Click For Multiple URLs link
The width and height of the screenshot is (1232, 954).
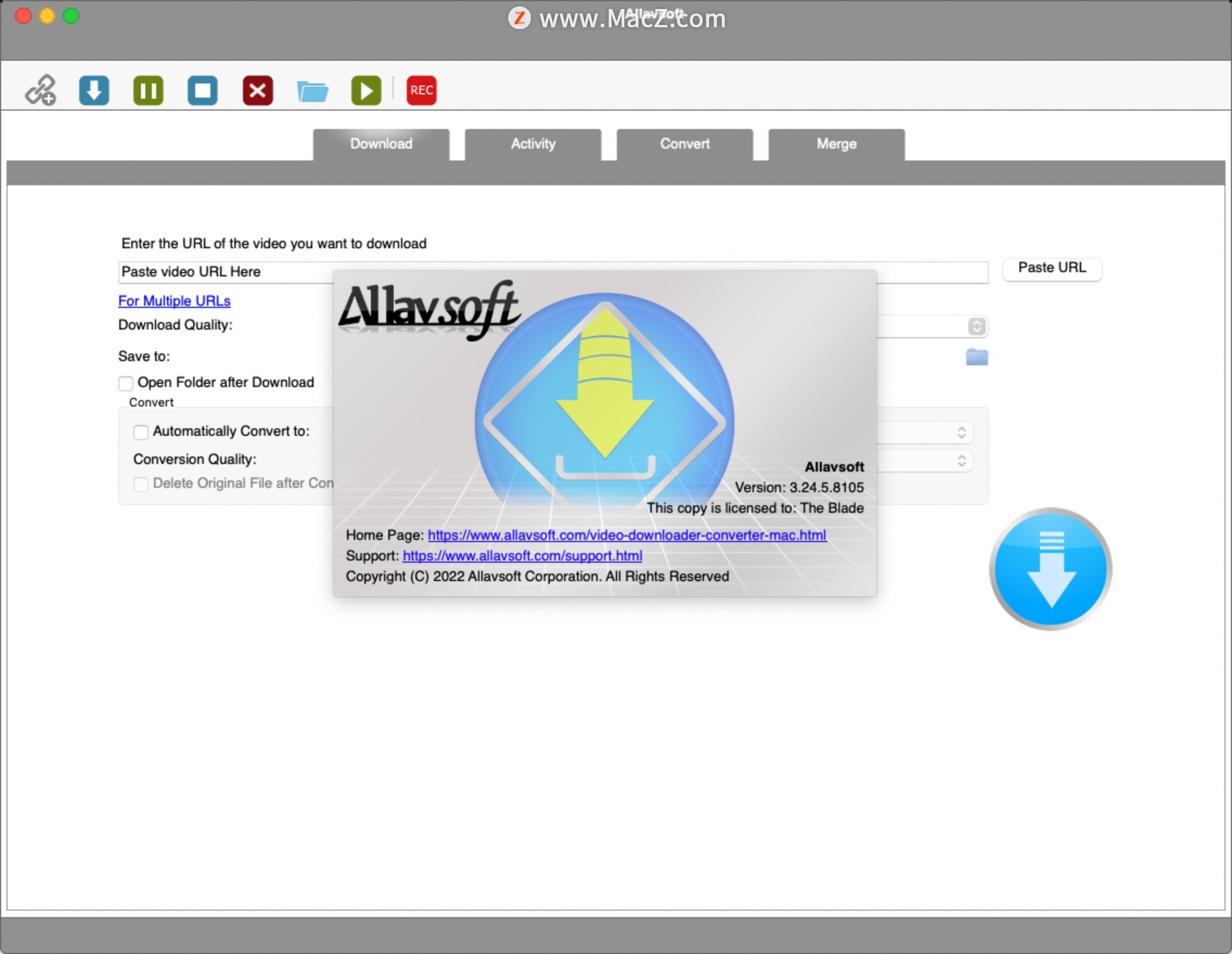[173, 300]
